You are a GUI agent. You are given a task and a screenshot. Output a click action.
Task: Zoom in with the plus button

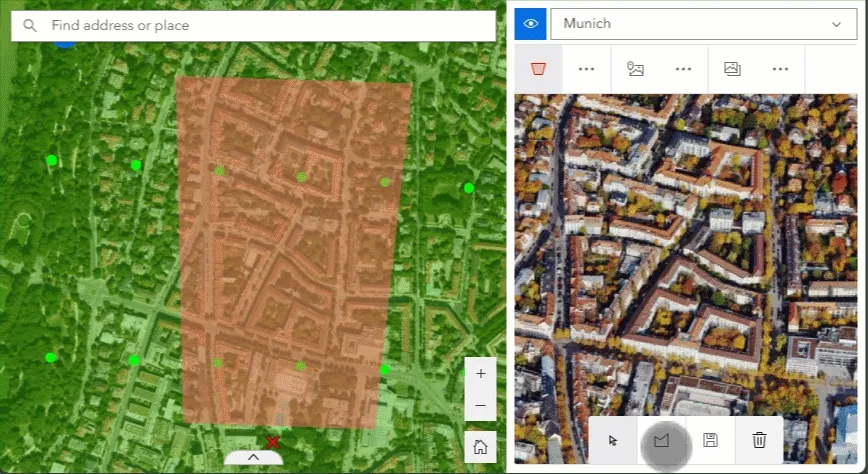(x=480, y=374)
